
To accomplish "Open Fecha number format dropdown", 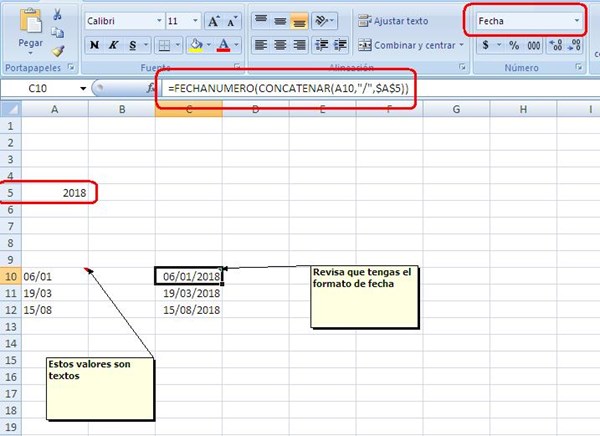I will [577, 21].
